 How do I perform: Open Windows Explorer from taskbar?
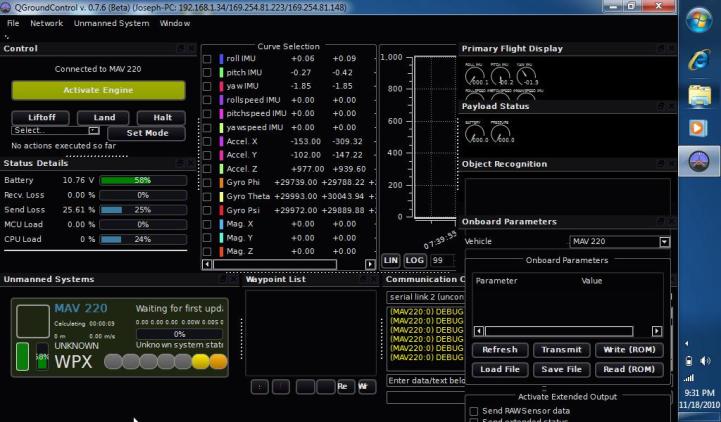pos(699,96)
